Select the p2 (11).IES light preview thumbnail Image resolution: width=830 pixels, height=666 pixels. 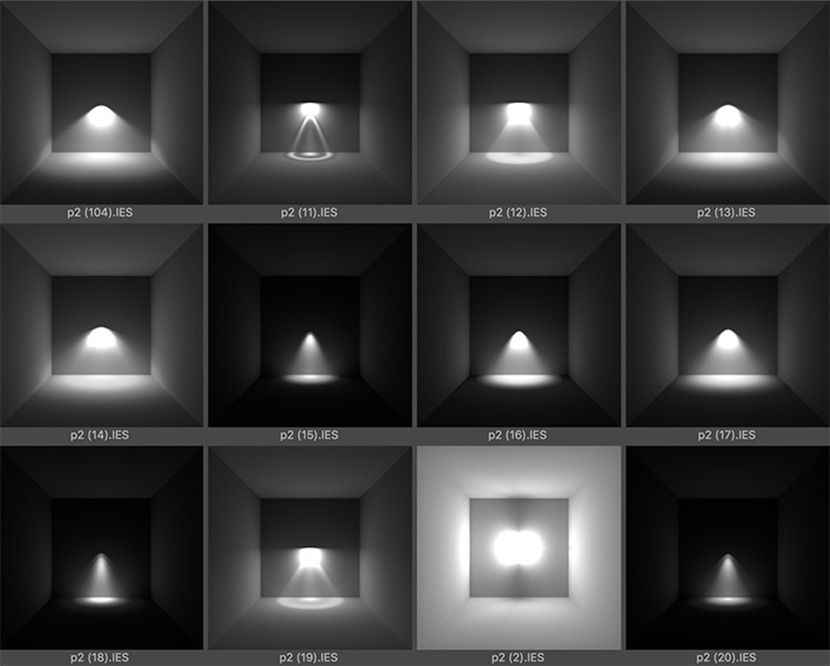[x=310, y=103]
